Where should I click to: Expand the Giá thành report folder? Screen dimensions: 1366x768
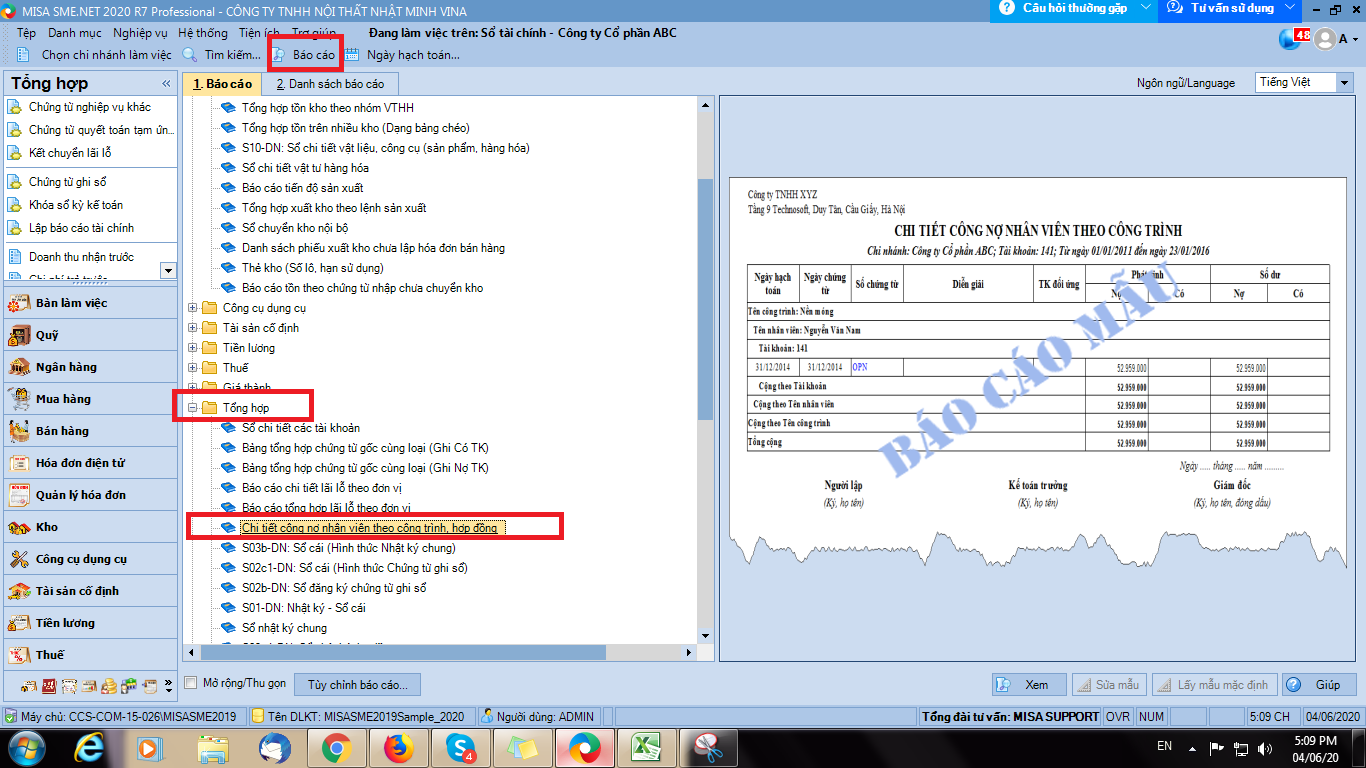click(193, 387)
